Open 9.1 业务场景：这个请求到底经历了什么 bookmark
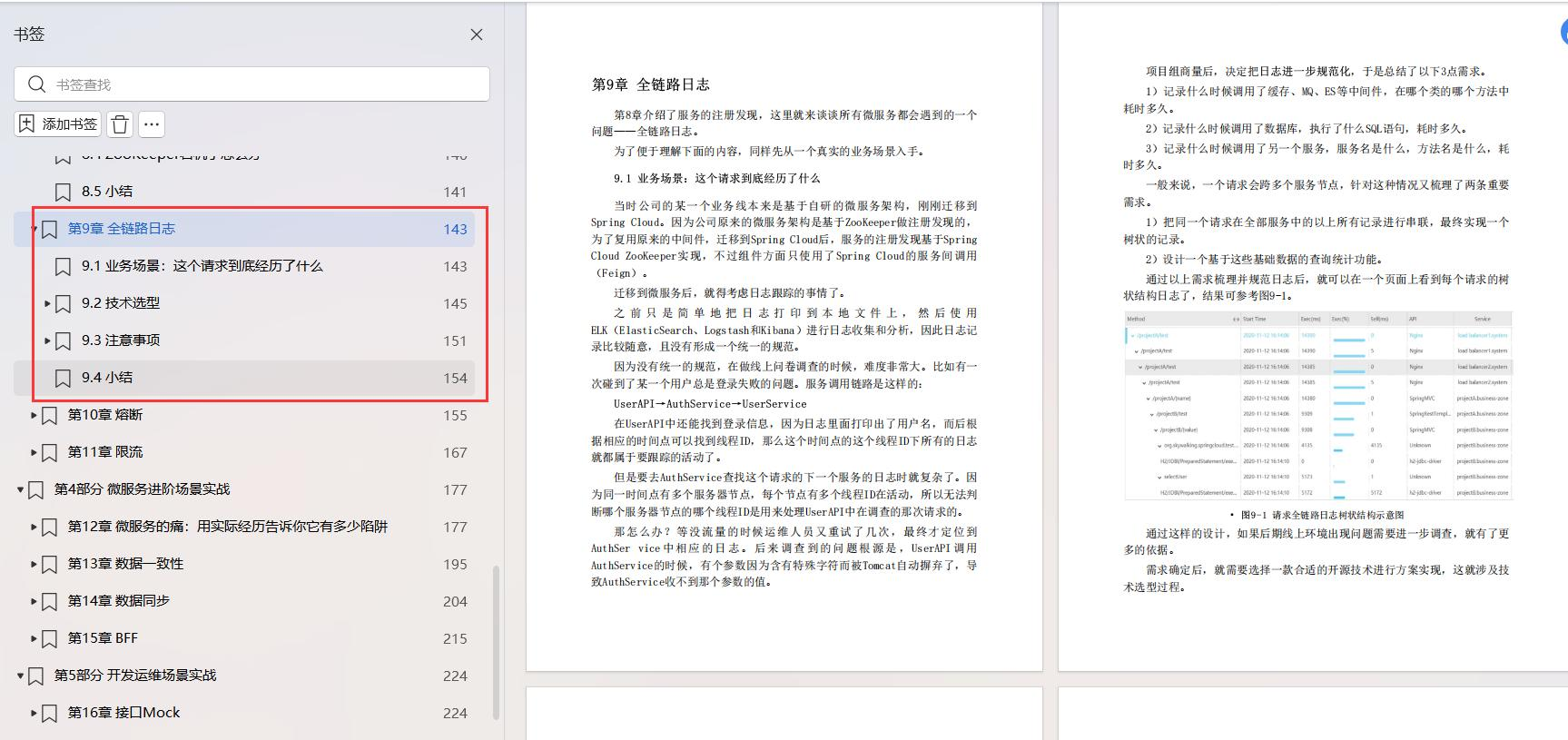Screen dimensions: 1568x740 (x=202, y=266)
